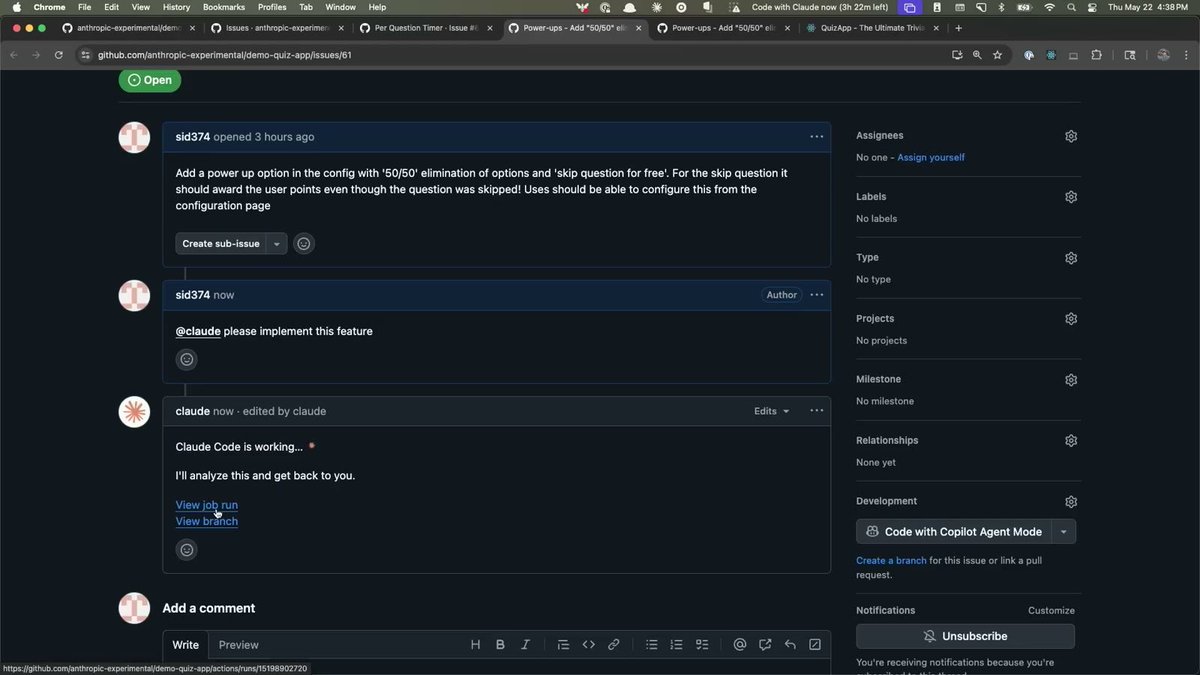This screenshot has height=675, width=1200.
Task: Click the date and time in menu bar
Action: 1150,7
